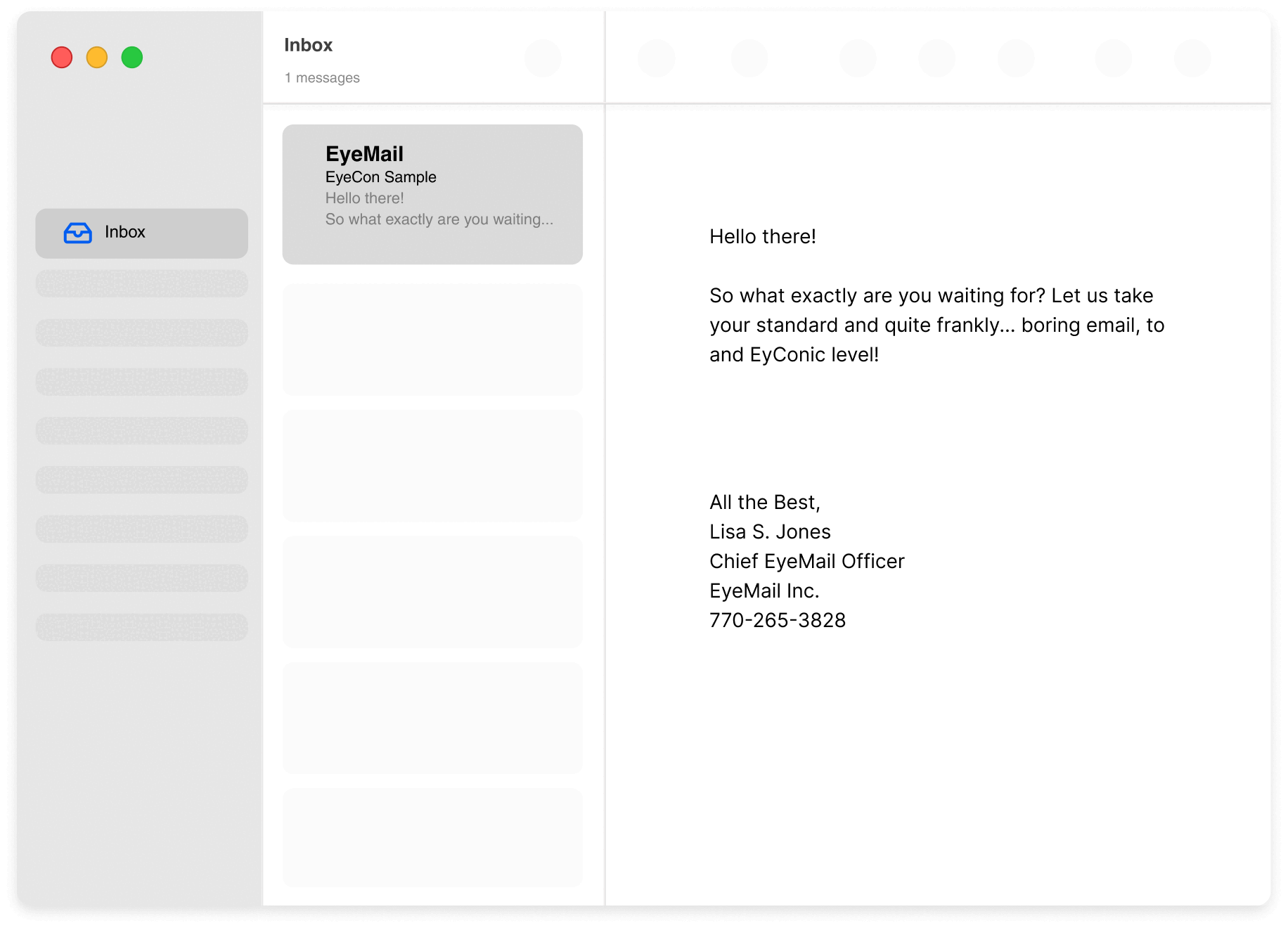The width and height of the screenshot is (1288, 928).
Task: Click the "Hello there!" greeting in email body
Action: [x=763, y=236]
